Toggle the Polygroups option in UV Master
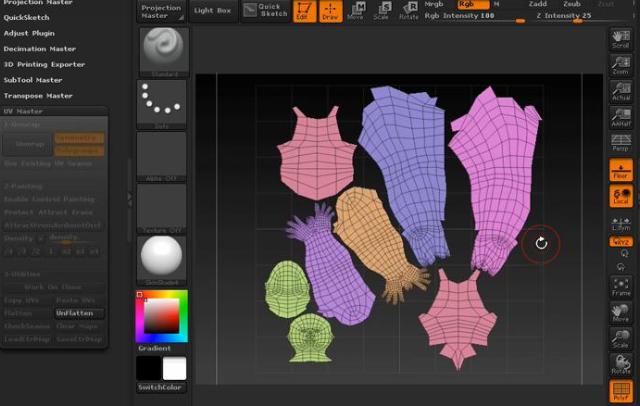Image resolution: width=640 pixels, height=406 pixels. [79, 151]
